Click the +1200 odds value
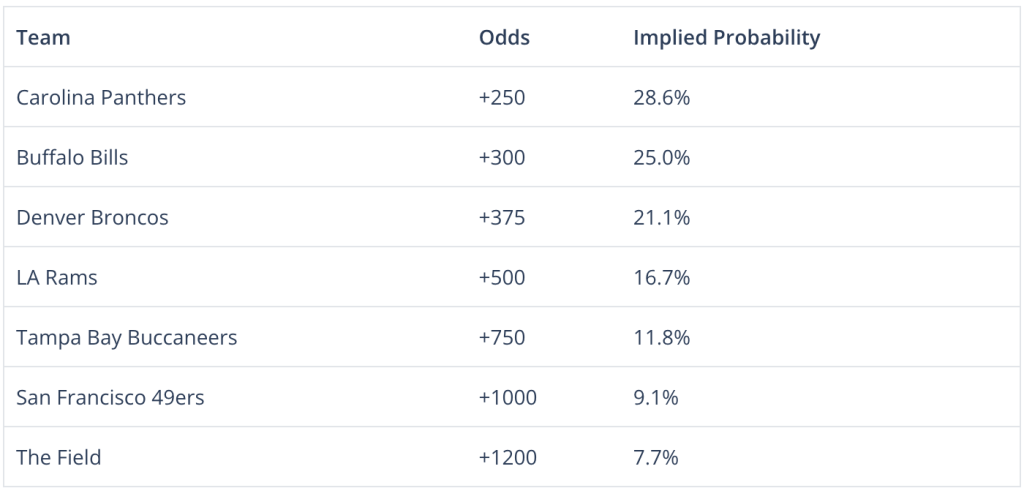 [507, 457]
